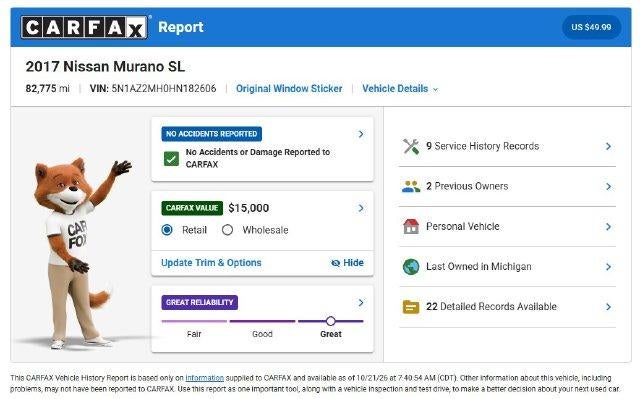Click the 2 Previous Owners text
This screenshot has width=640, height=399.
(467, 186)
